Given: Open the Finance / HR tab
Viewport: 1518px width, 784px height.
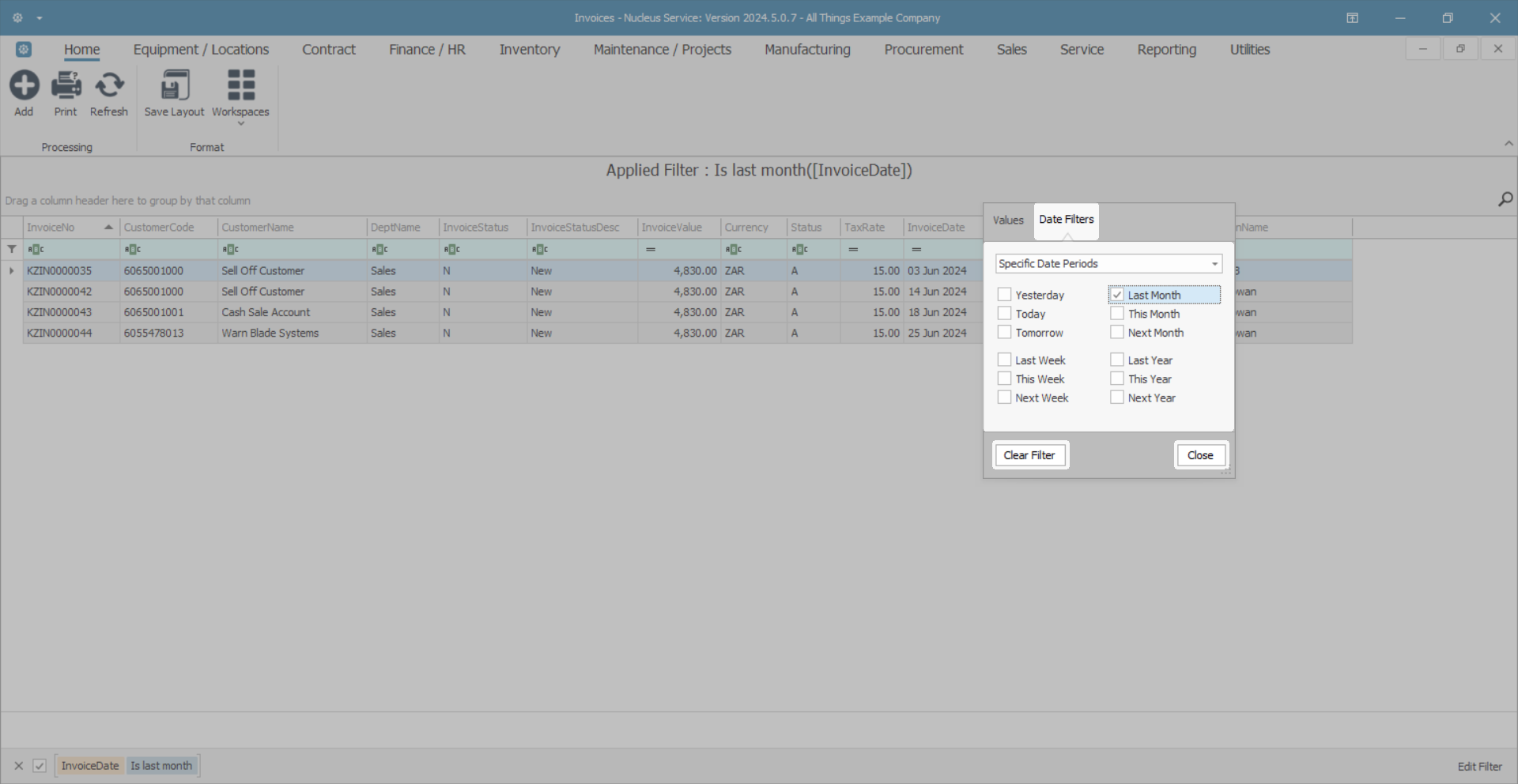Looking at the screenshot, I should click(427, 50).
